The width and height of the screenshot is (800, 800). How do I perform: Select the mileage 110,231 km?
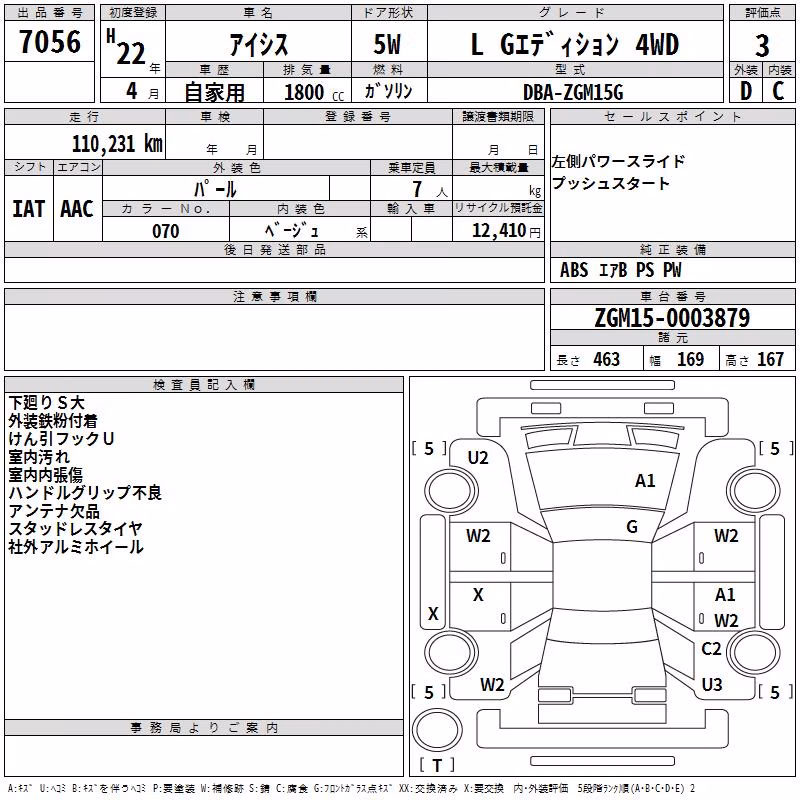coord(117,144)
